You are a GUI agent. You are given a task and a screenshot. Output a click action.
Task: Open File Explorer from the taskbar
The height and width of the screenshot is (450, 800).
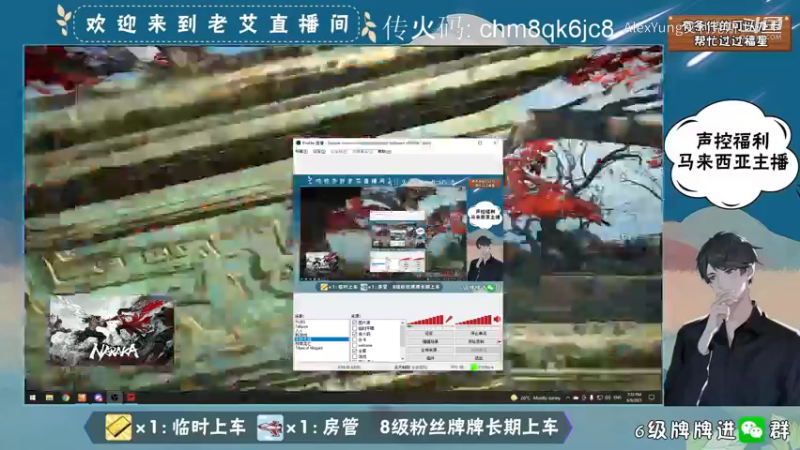(49, 397)
